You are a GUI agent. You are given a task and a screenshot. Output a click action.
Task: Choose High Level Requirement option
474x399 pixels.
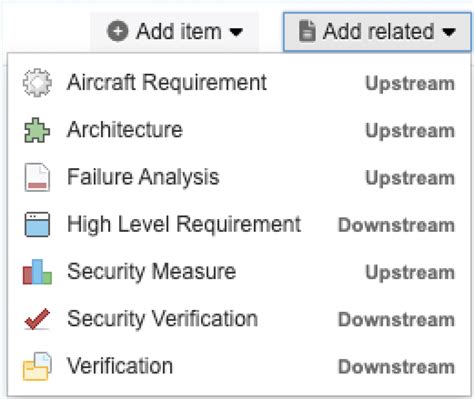point(239,224)
